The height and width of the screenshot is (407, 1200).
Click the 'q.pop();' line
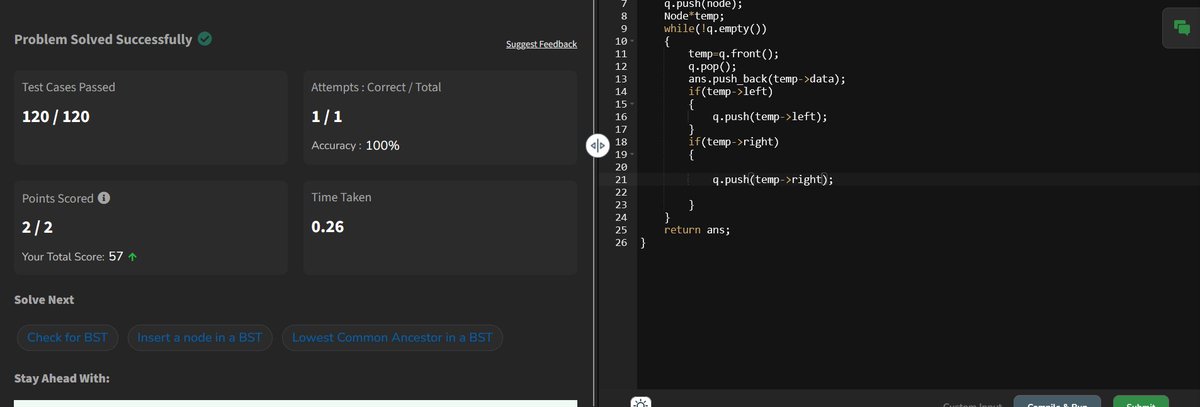(x=712, y=66)
